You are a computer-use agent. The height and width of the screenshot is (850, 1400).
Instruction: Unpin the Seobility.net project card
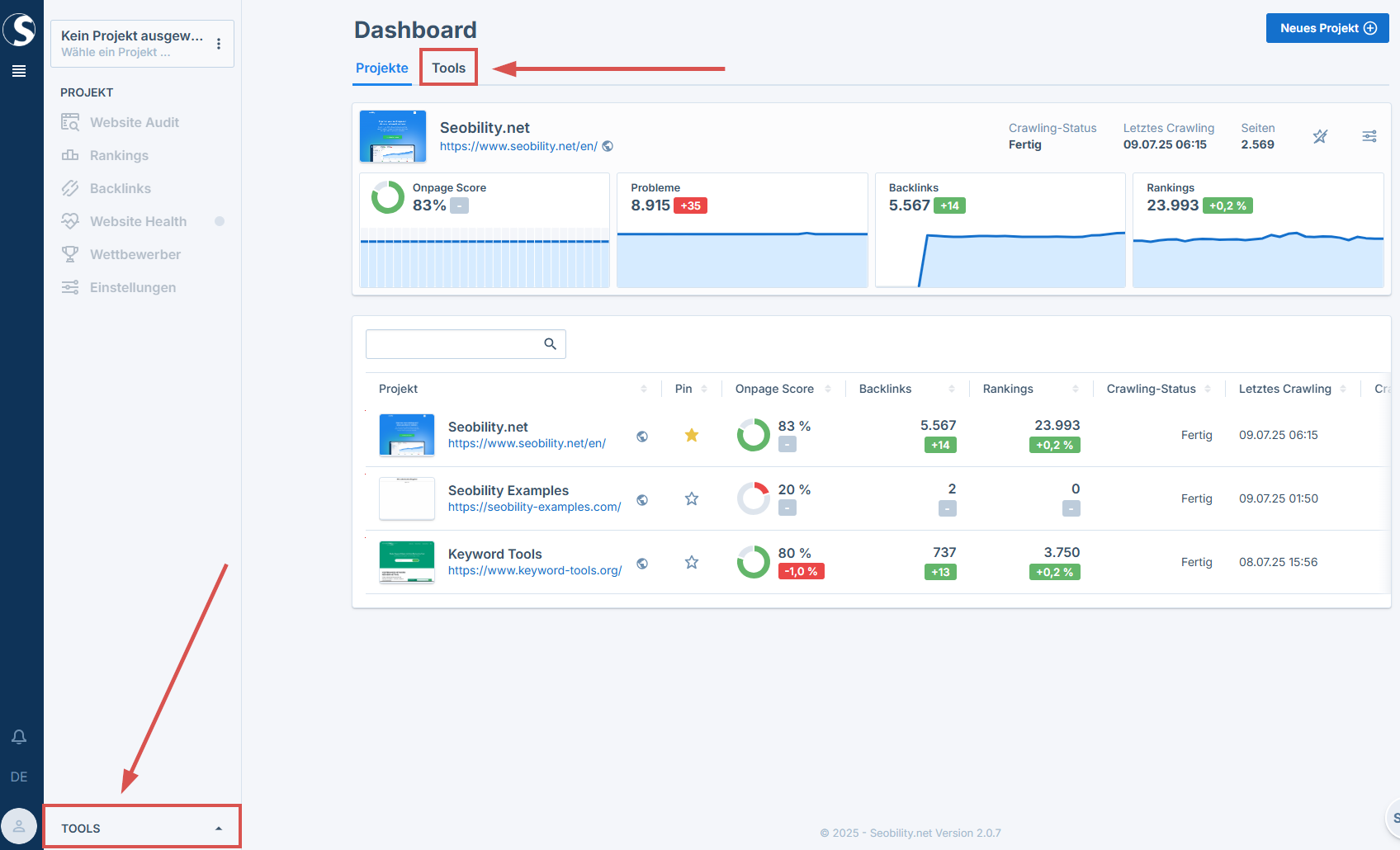coord(1321,136)
